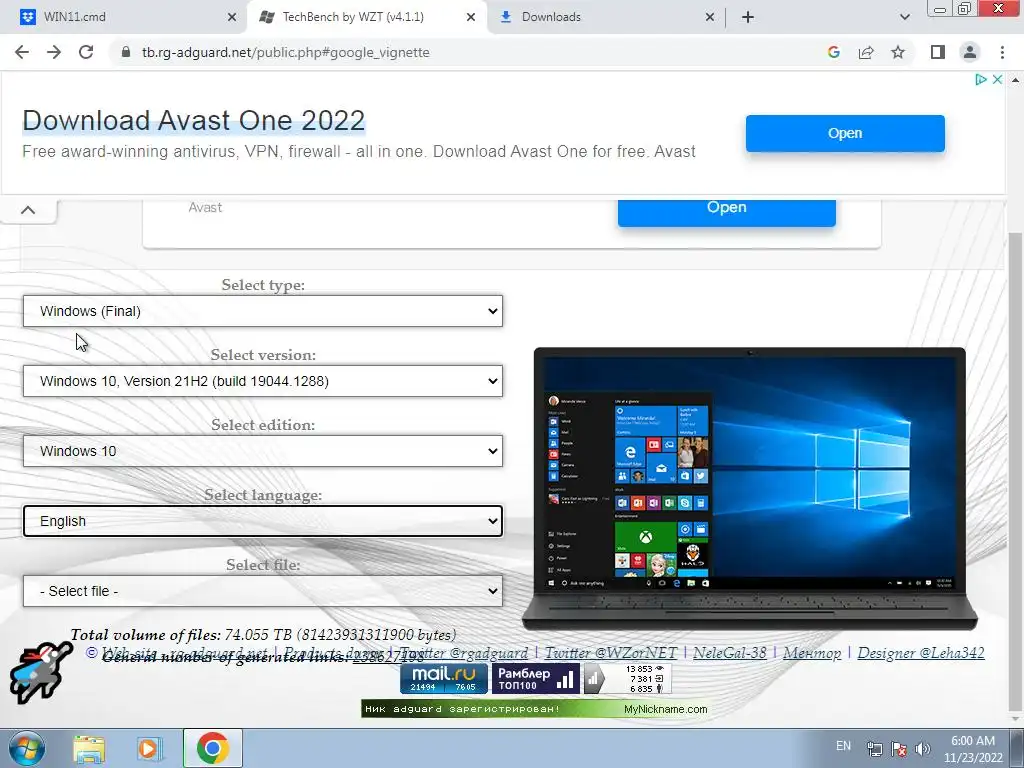Open the Select type dropdown
This screenshot has width=1024, height=768.
pos(263,311)
